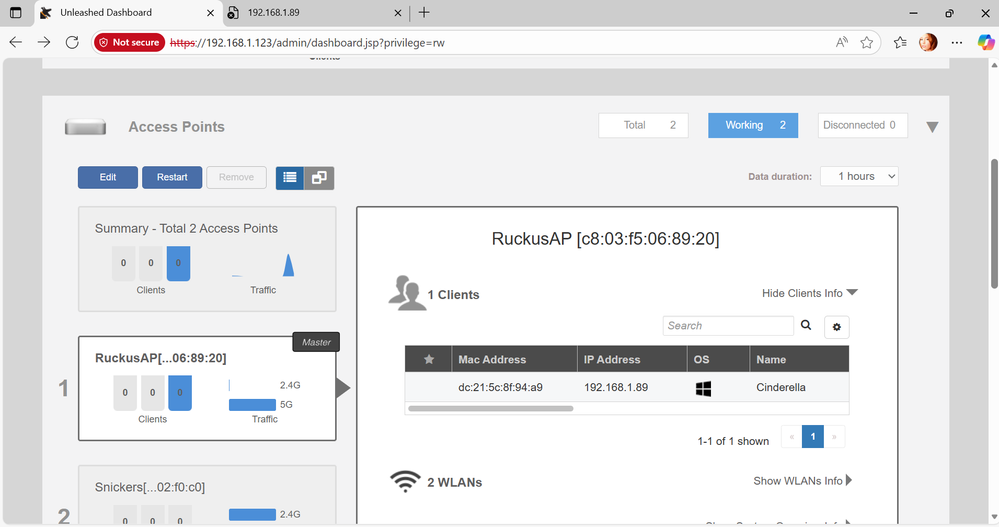Viewport: 999px width, 527px height.
Task: Click MAC address dc:21:5c:8f:94:a9
Action: tap(500, 387)
